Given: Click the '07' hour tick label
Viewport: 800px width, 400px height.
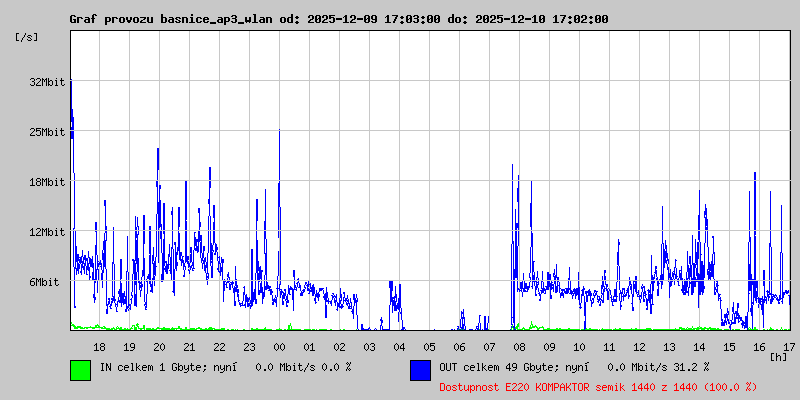Looking at the screenshot, I should click(x=489, y=347).
